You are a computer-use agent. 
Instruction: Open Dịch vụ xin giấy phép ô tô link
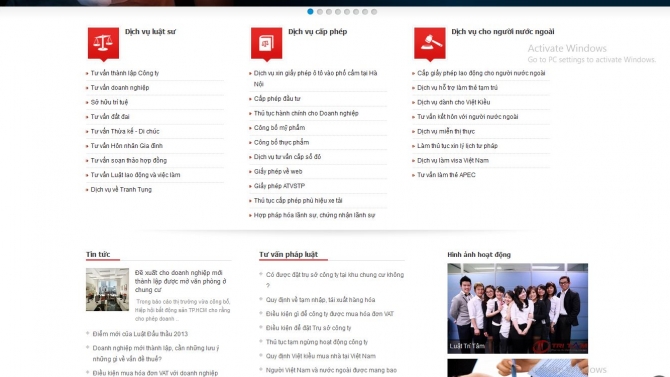click(x=315, y=79)
